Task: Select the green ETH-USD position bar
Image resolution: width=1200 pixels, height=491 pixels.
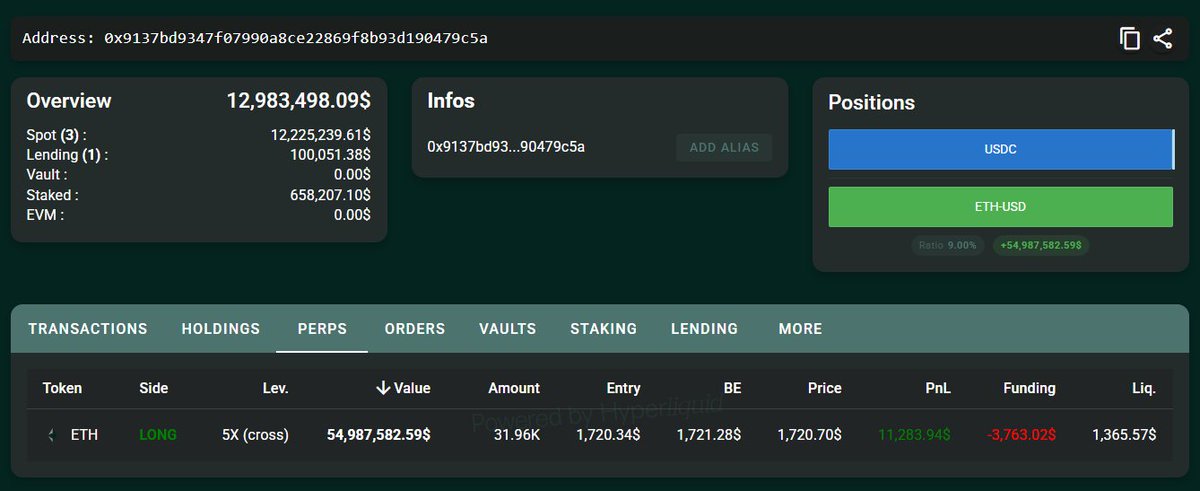Action: point(1001,207)
